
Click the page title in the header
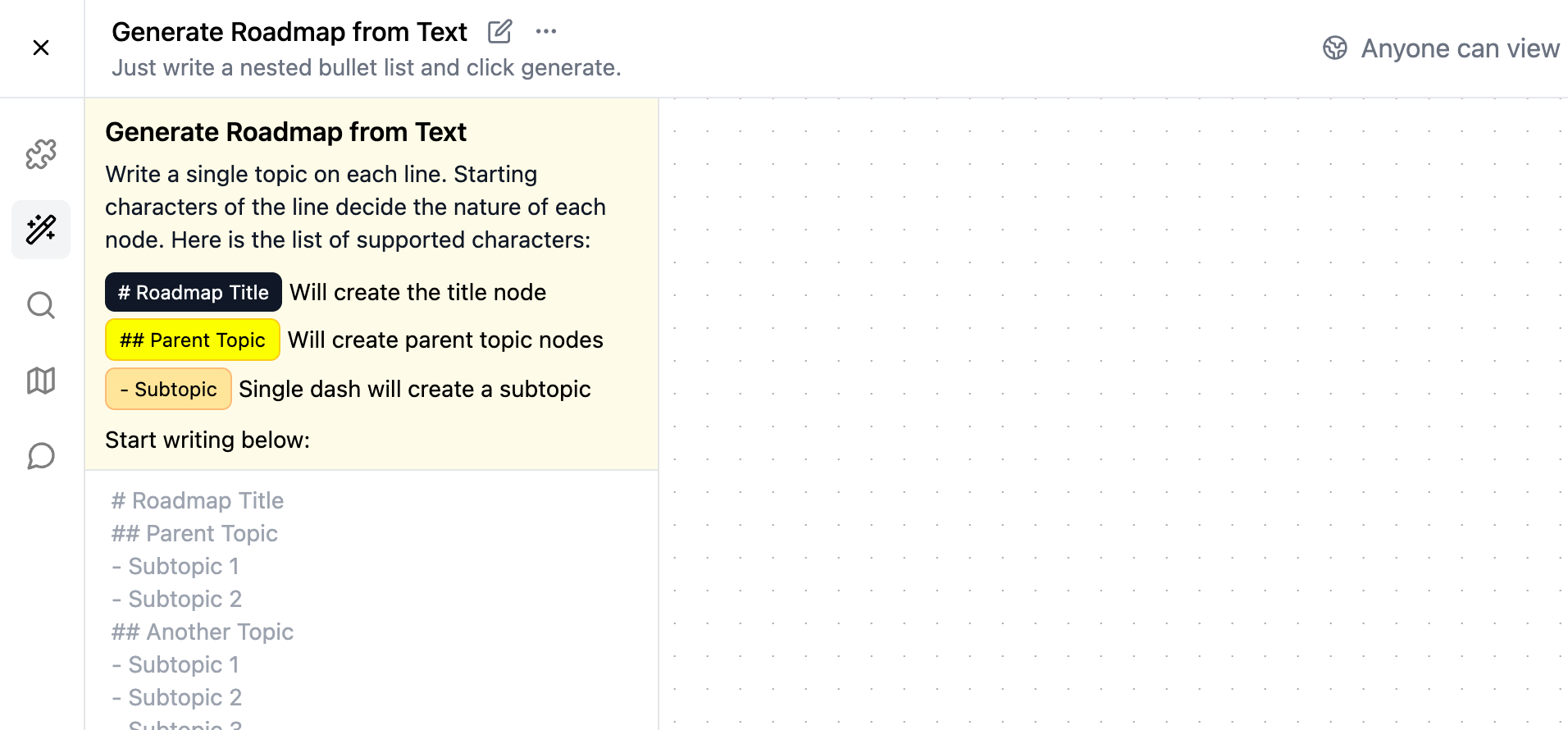pyautogui.click(x=289, y=32)
